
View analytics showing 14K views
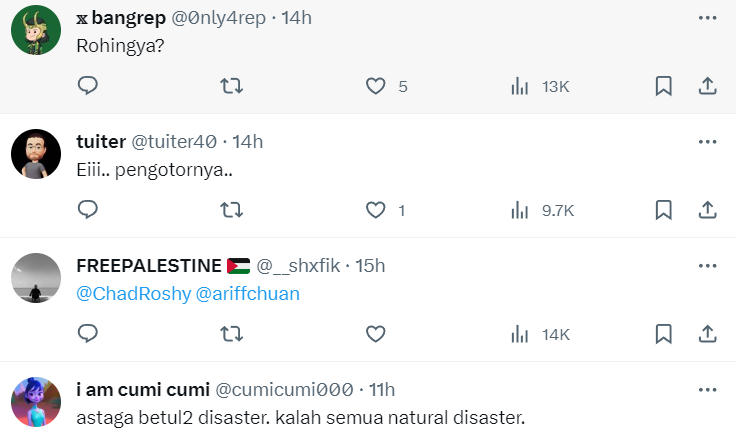pos(519,334)
